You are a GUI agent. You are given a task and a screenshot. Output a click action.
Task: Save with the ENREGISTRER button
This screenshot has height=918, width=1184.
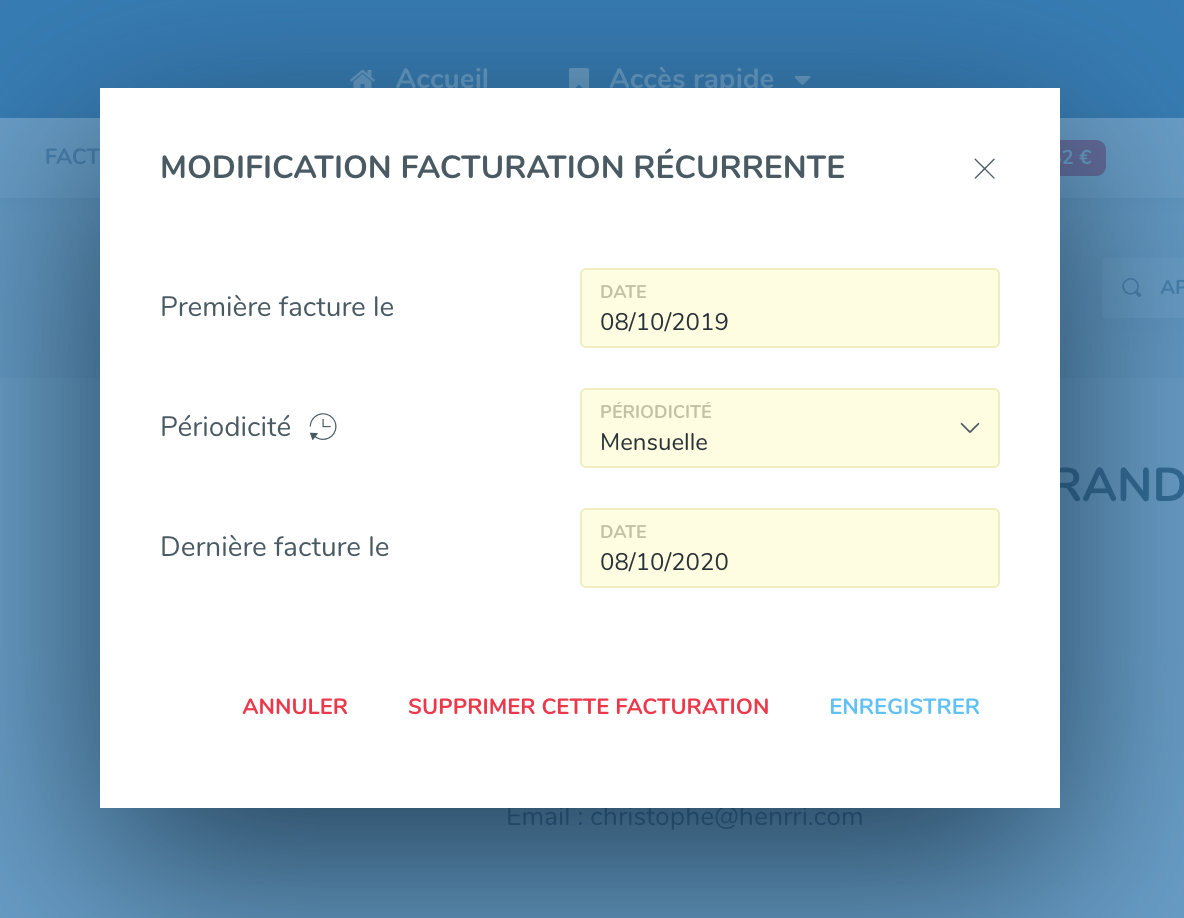[904, 707]
